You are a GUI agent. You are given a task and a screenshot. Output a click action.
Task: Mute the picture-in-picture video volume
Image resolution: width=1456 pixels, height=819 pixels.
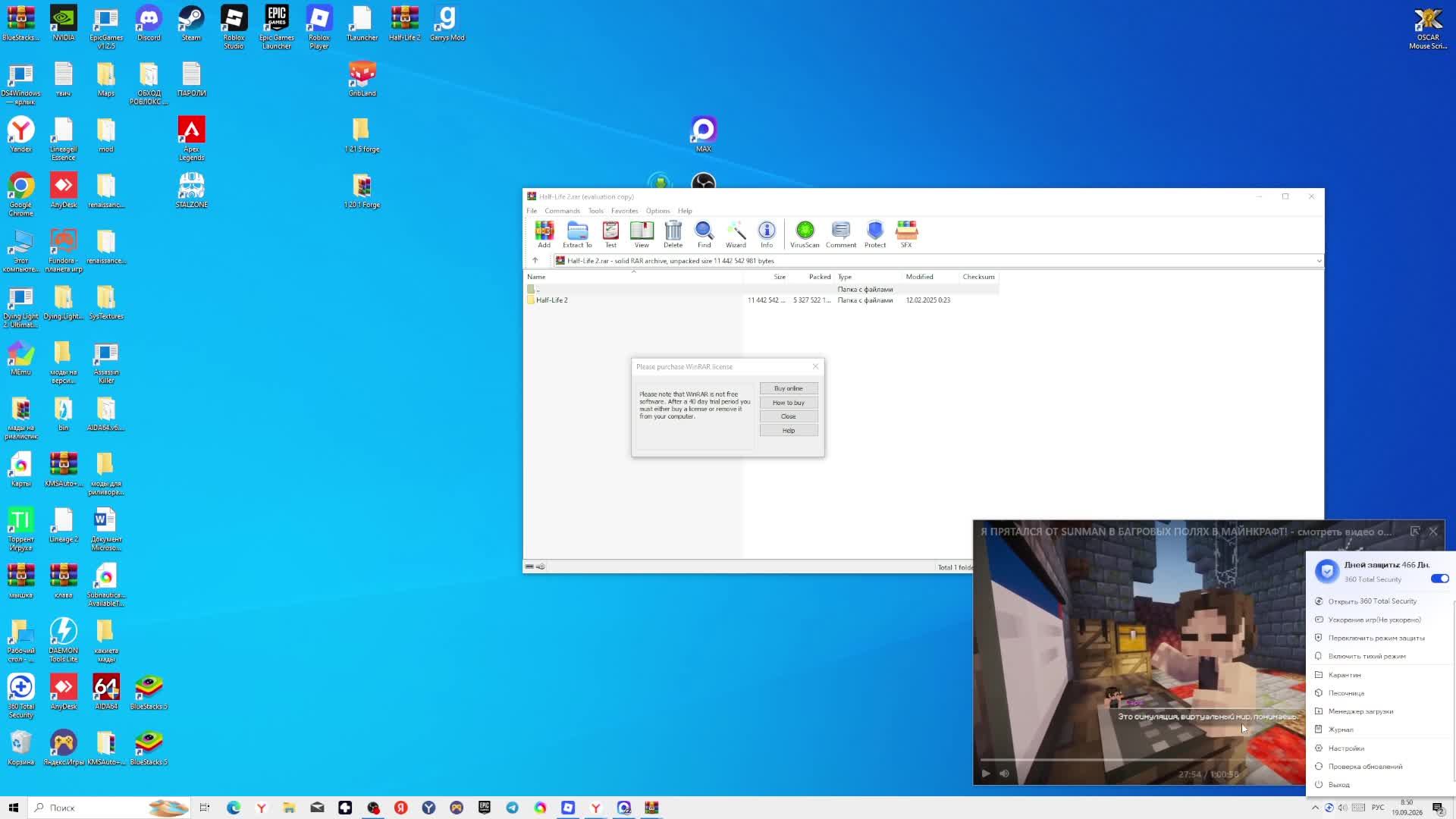click(x=1005, y=773)
